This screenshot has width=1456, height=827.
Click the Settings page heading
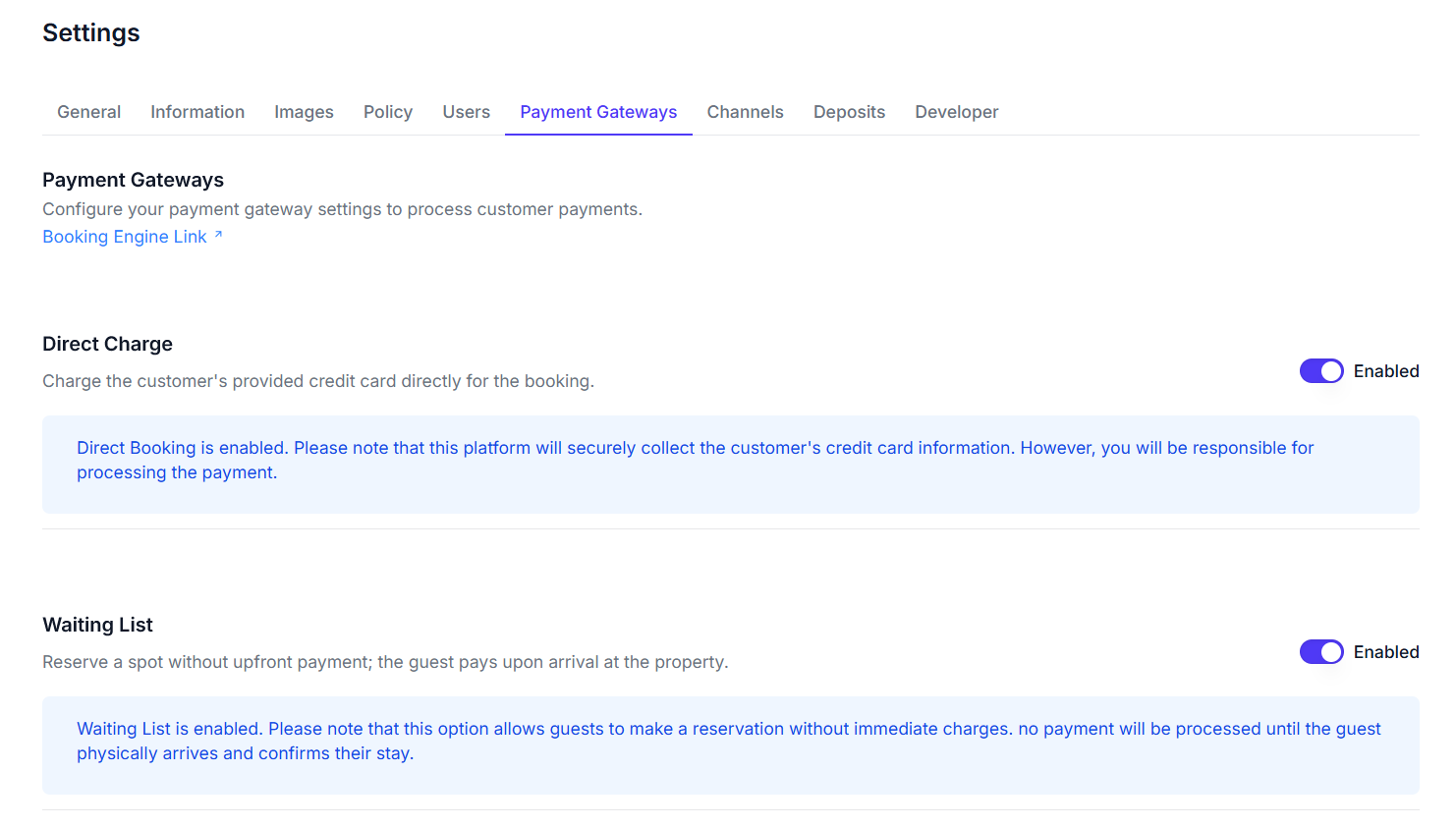click(91, 33)
